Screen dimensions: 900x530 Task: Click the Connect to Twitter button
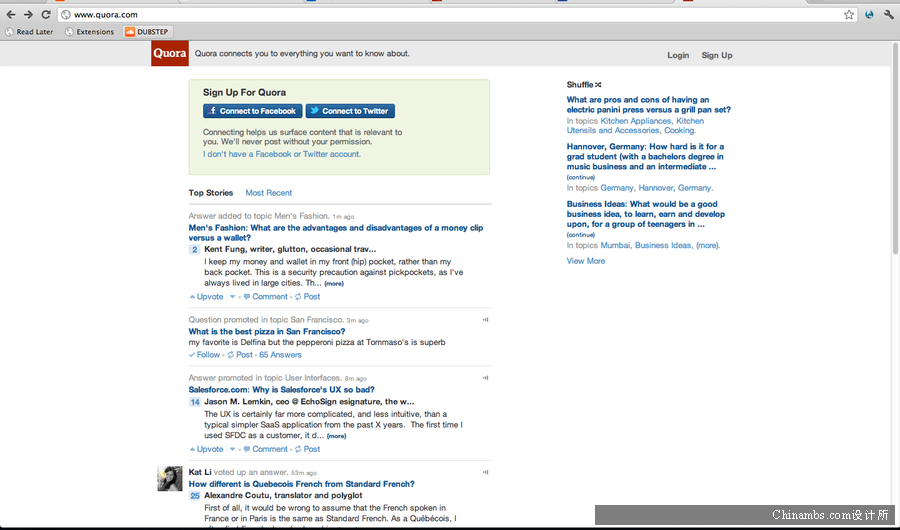pyautogui.click(x=350, y=111)
